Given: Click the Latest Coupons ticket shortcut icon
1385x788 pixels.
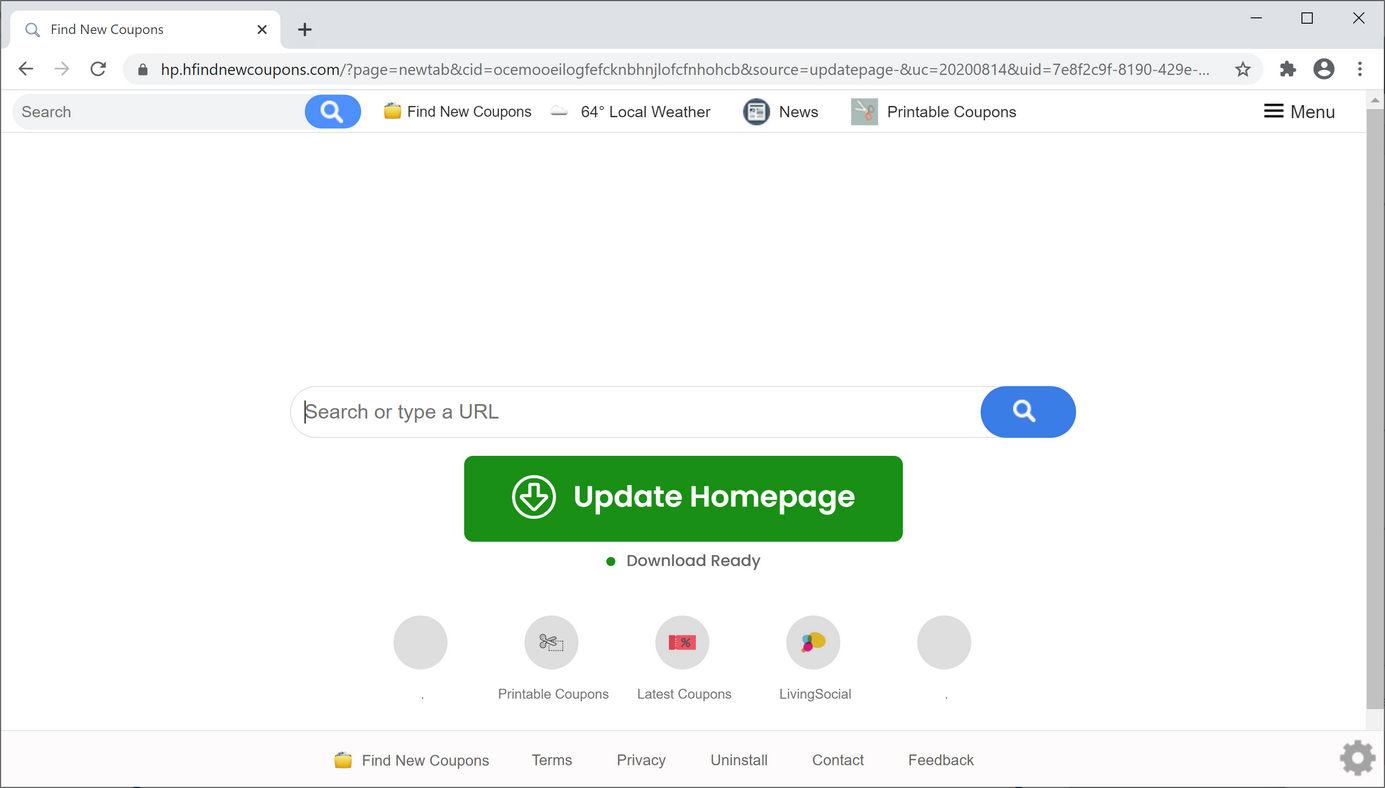Looking at the screenshot, I should 682,642.
